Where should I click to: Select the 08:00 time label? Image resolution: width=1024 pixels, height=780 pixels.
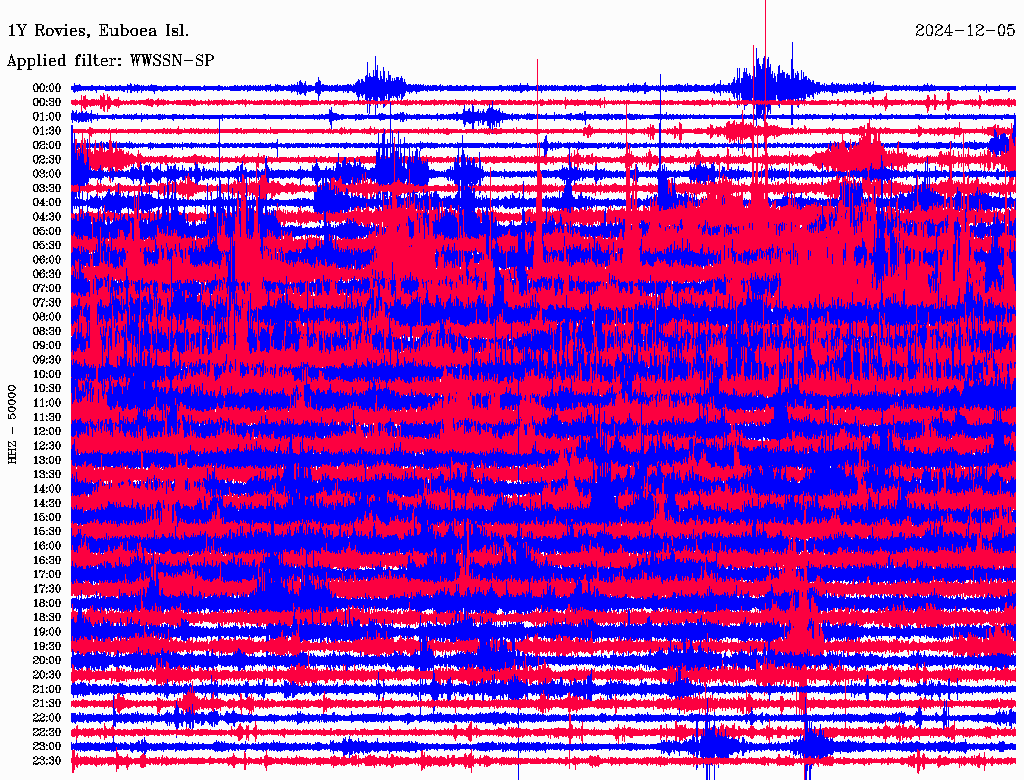47,317
